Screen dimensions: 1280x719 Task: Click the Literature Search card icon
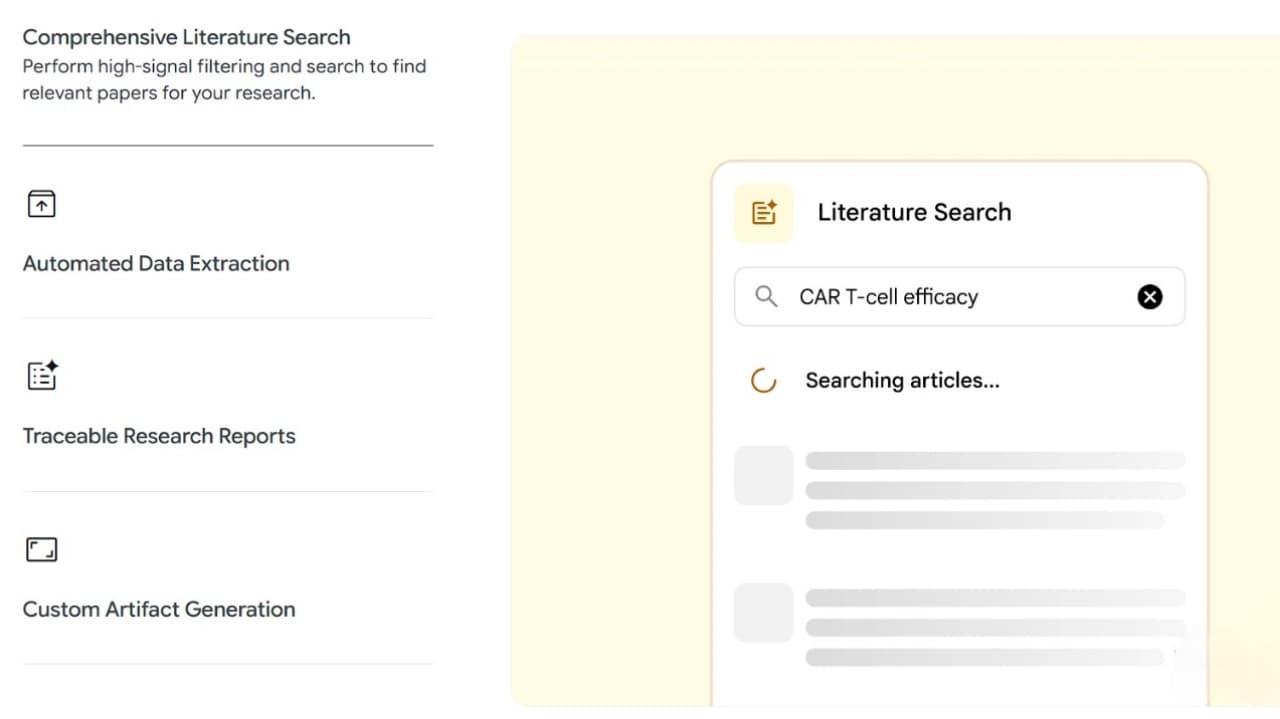tap(764, 213)
